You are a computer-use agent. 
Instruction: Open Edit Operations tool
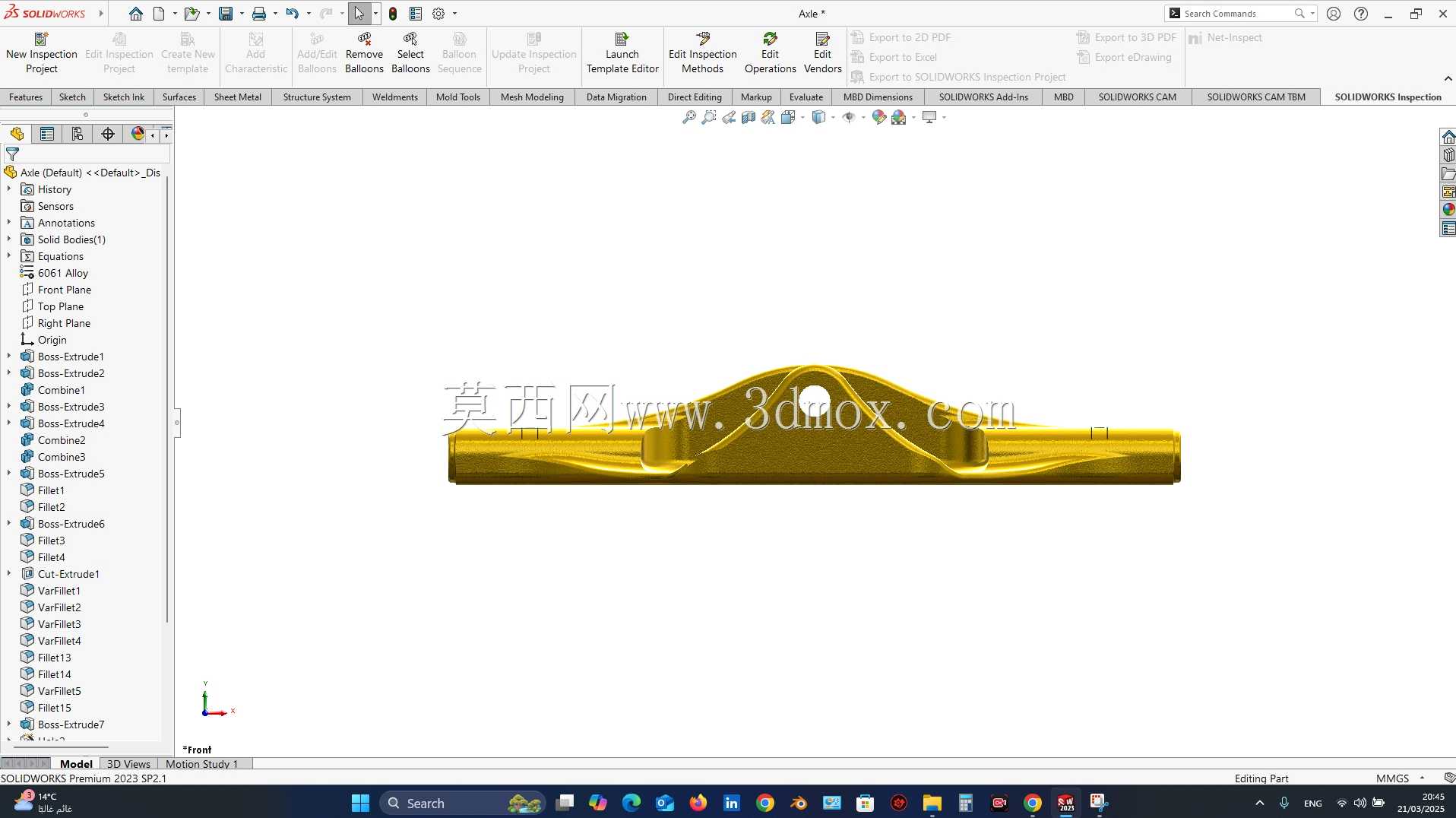770,52
